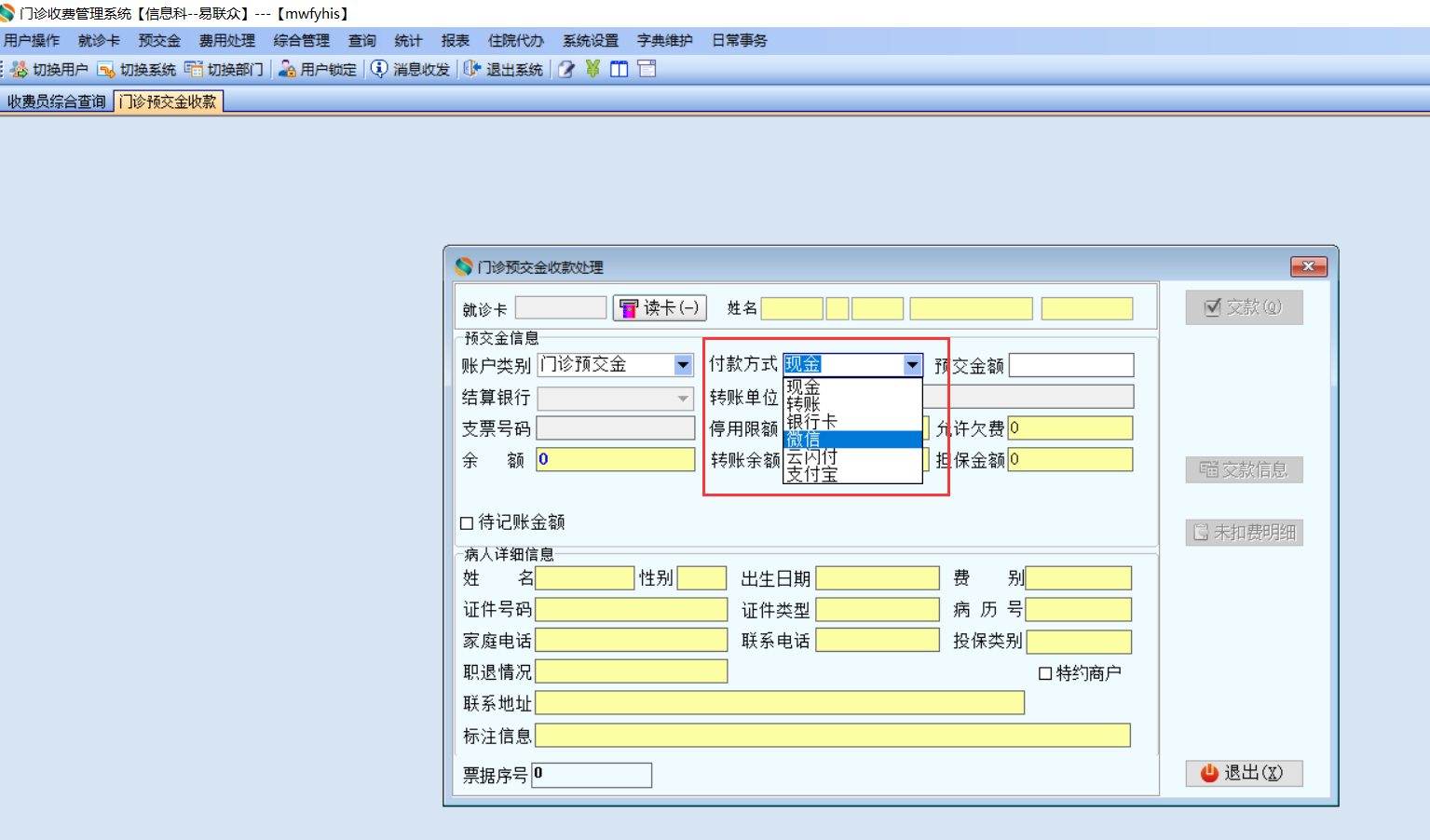Click the 职退情况 employment status field
This screenshot has width=1430, height=840.
[x=632, y=671]
